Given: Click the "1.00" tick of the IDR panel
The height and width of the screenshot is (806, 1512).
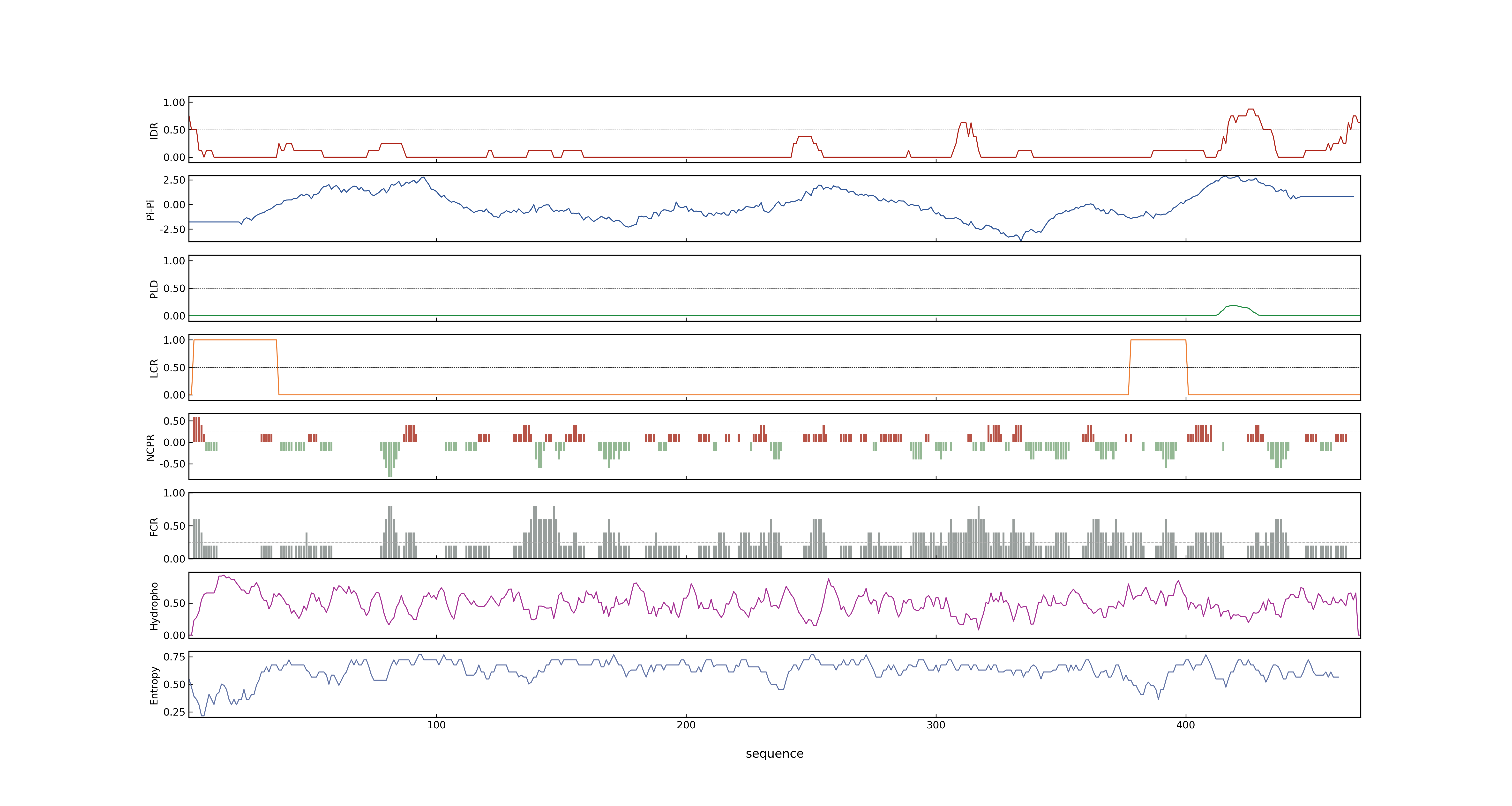Looking at the screenshot, I should click(x=174, y=103).
